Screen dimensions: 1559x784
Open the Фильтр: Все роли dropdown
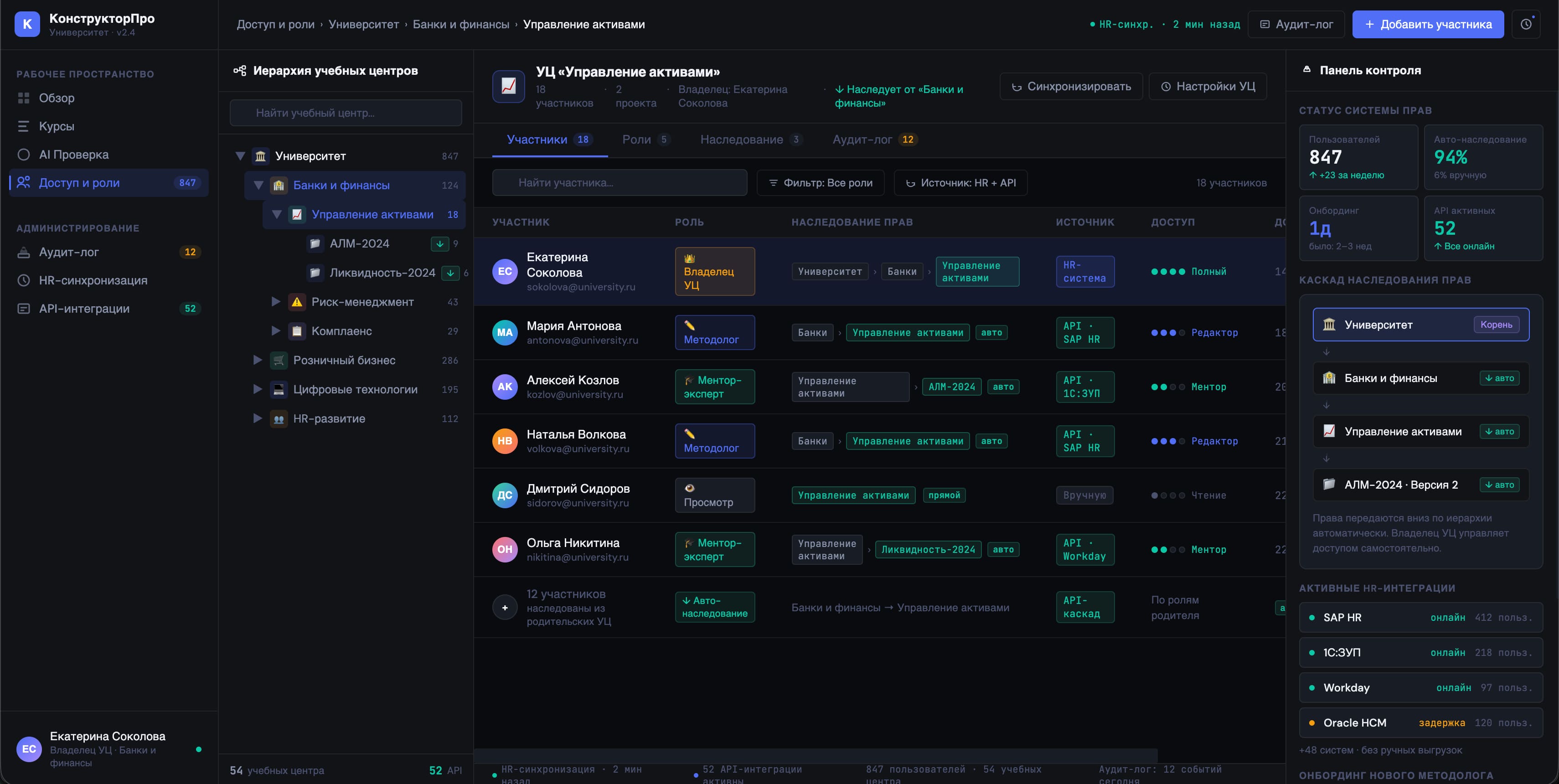[820, 183]
